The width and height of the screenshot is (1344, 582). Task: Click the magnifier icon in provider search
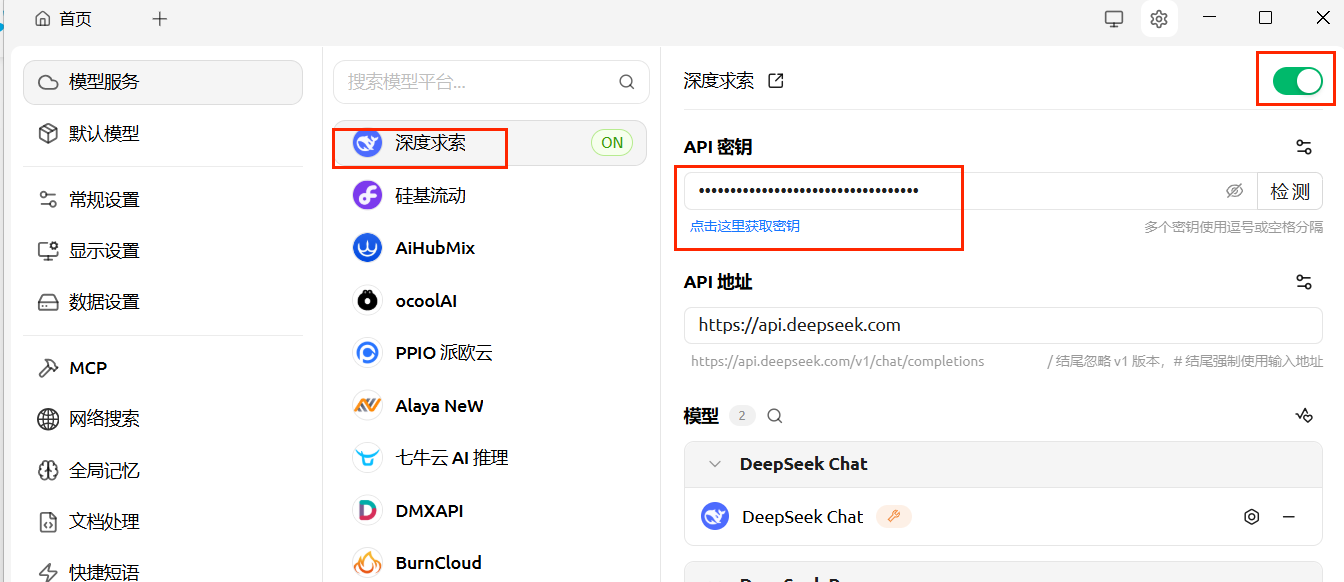(627, 82)
